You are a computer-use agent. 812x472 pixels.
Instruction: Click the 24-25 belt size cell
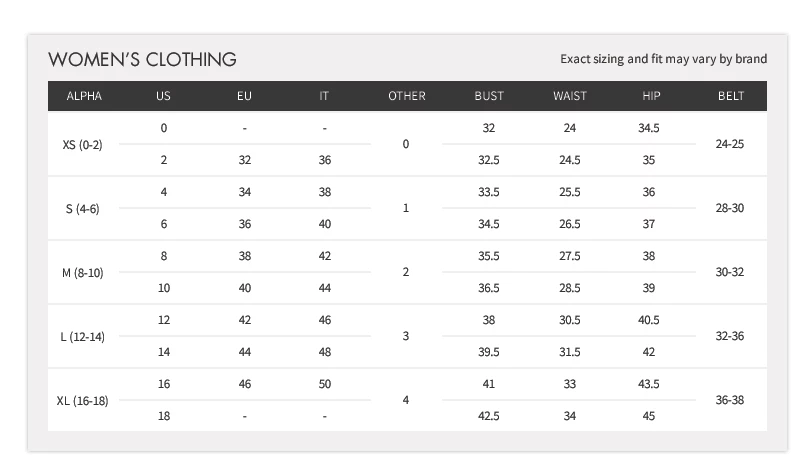tap(730, 144)
